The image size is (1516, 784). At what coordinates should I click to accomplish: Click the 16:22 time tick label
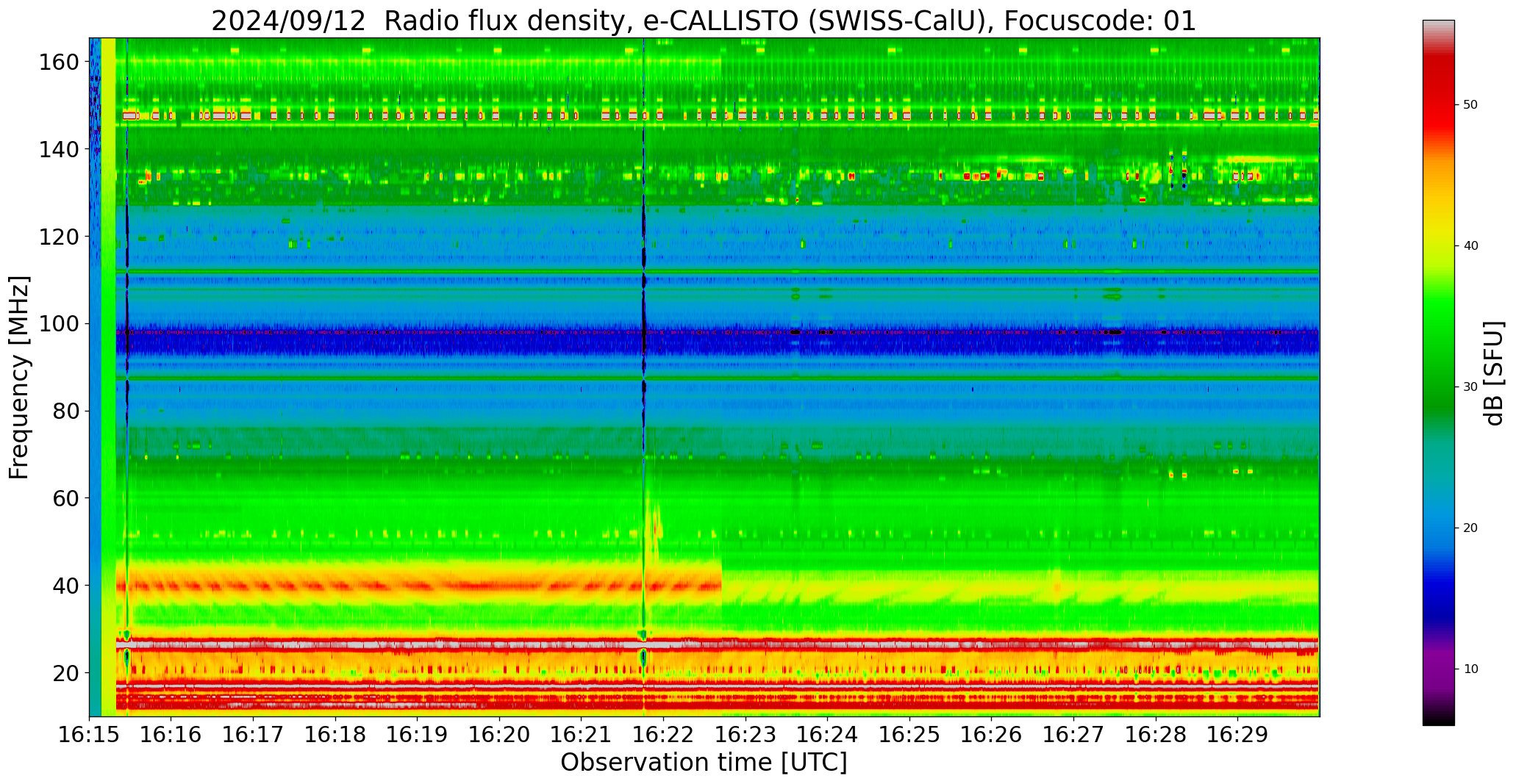click(x=663, y=734)
